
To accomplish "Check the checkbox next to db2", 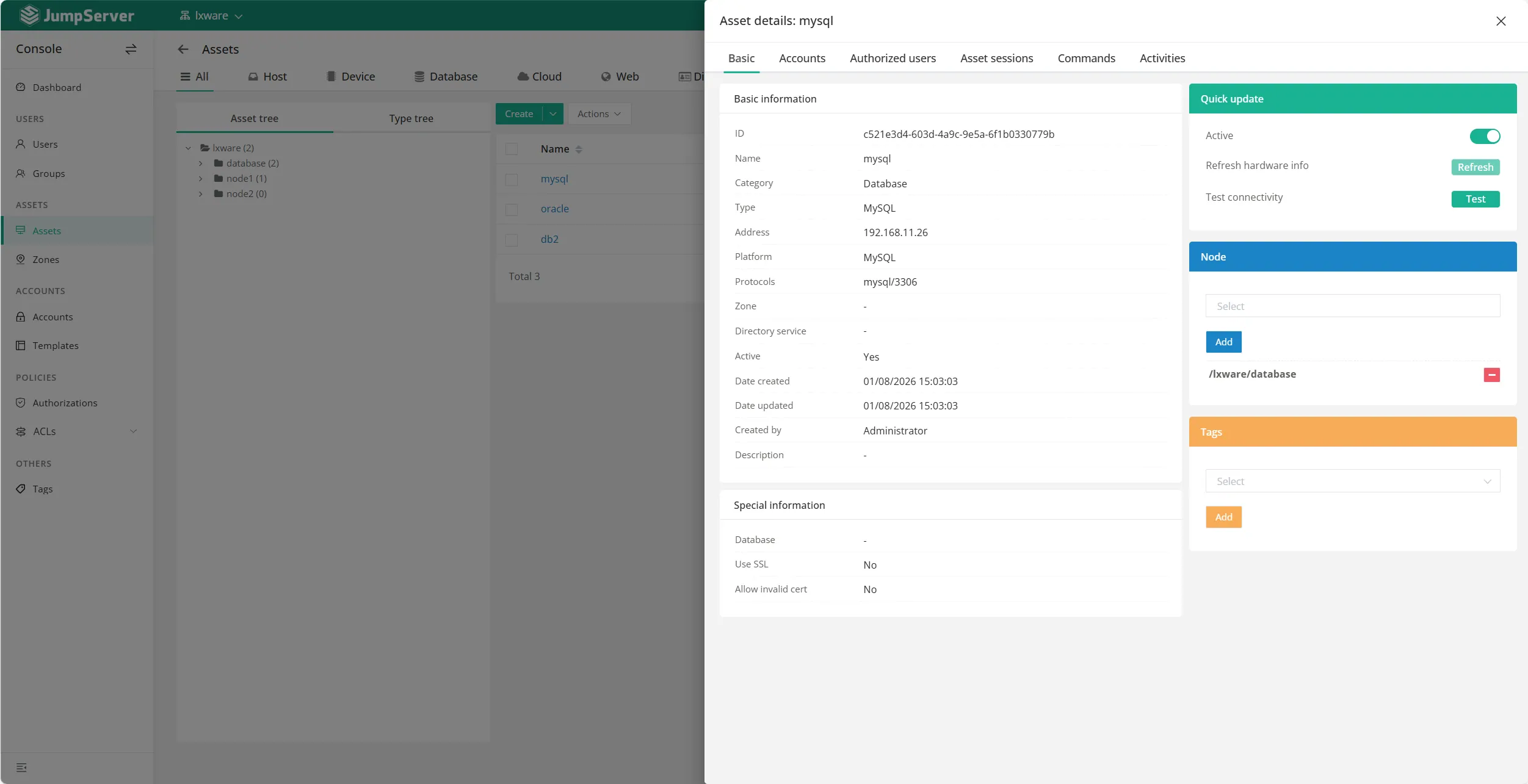I will click(x=512, y=240).
